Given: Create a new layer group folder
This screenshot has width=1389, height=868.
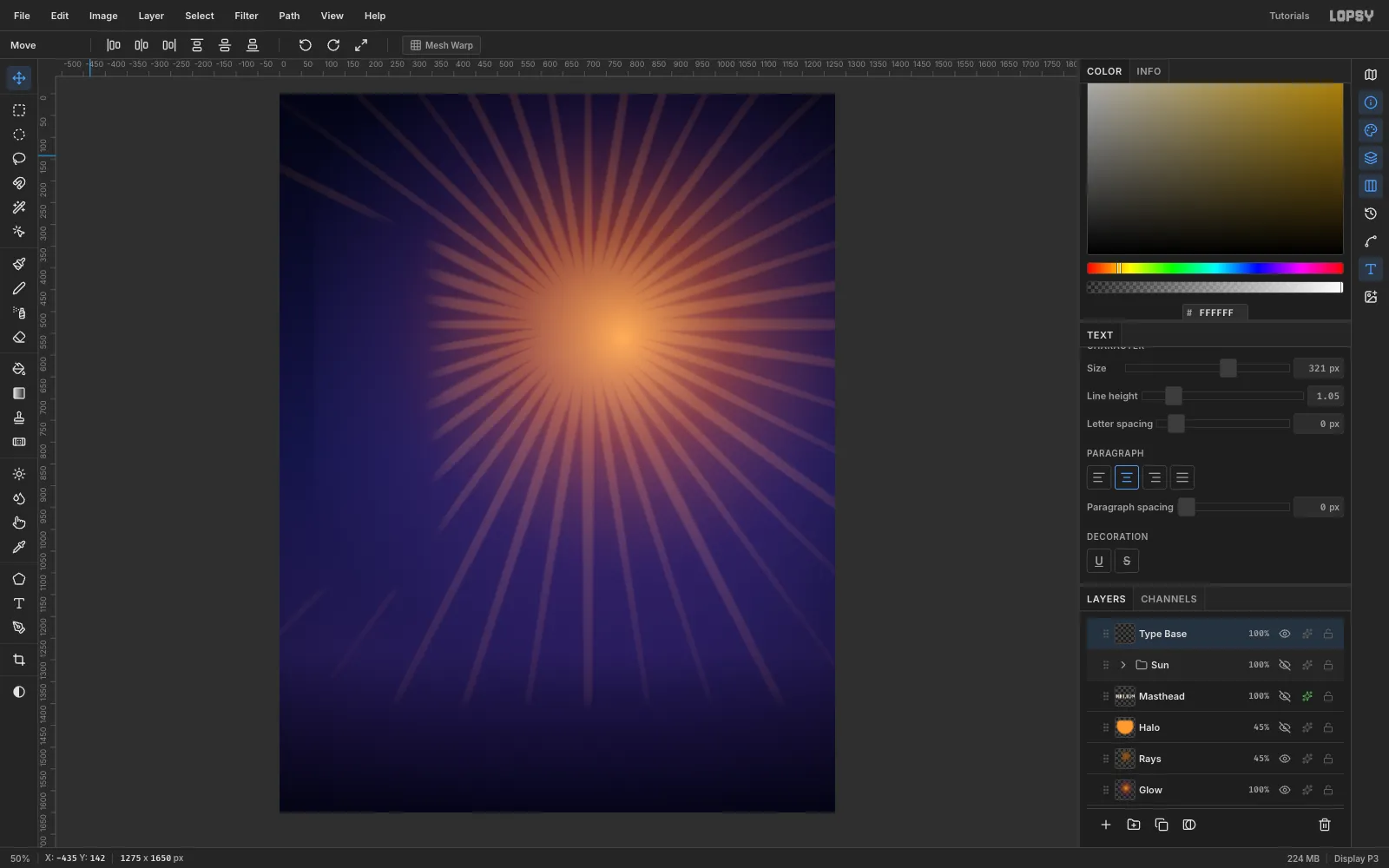Looking at the screenshot, I should pyautogui.click(x=1134, y=825).
